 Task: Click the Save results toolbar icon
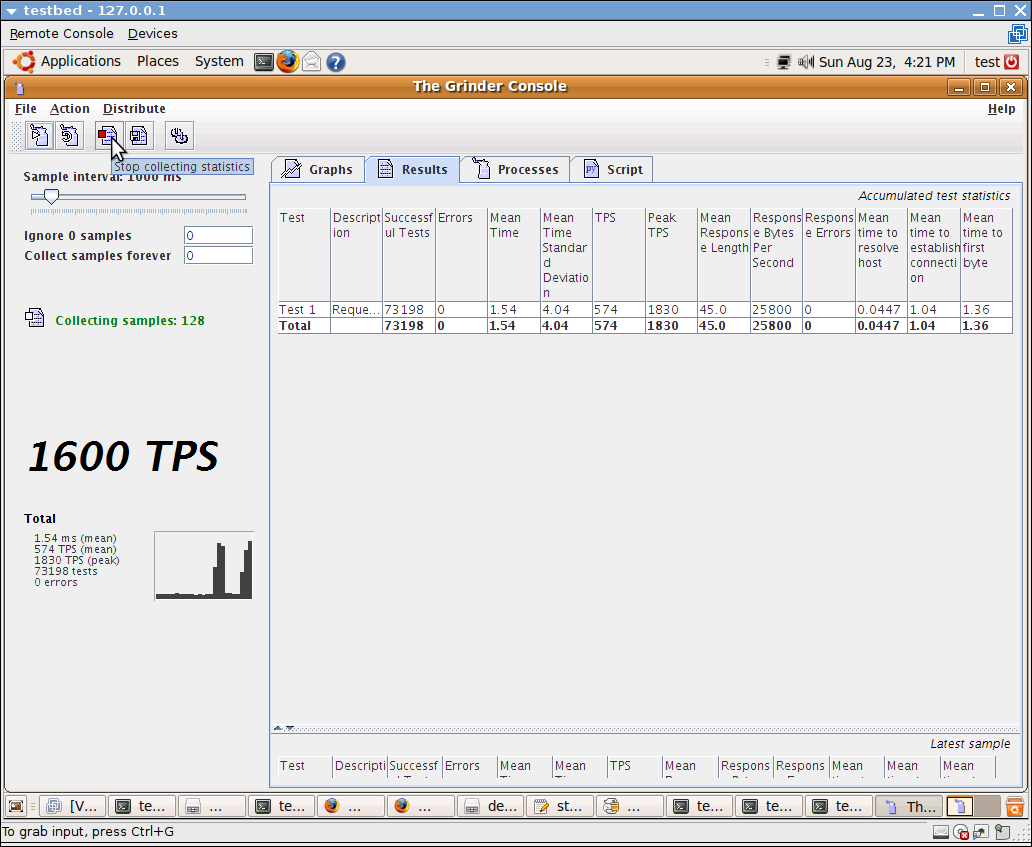tap(138, 136)
